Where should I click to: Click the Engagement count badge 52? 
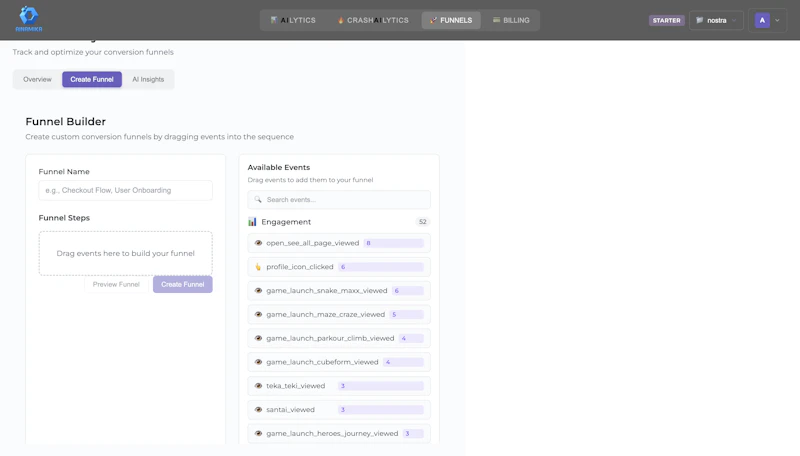(x=422, y=222)
